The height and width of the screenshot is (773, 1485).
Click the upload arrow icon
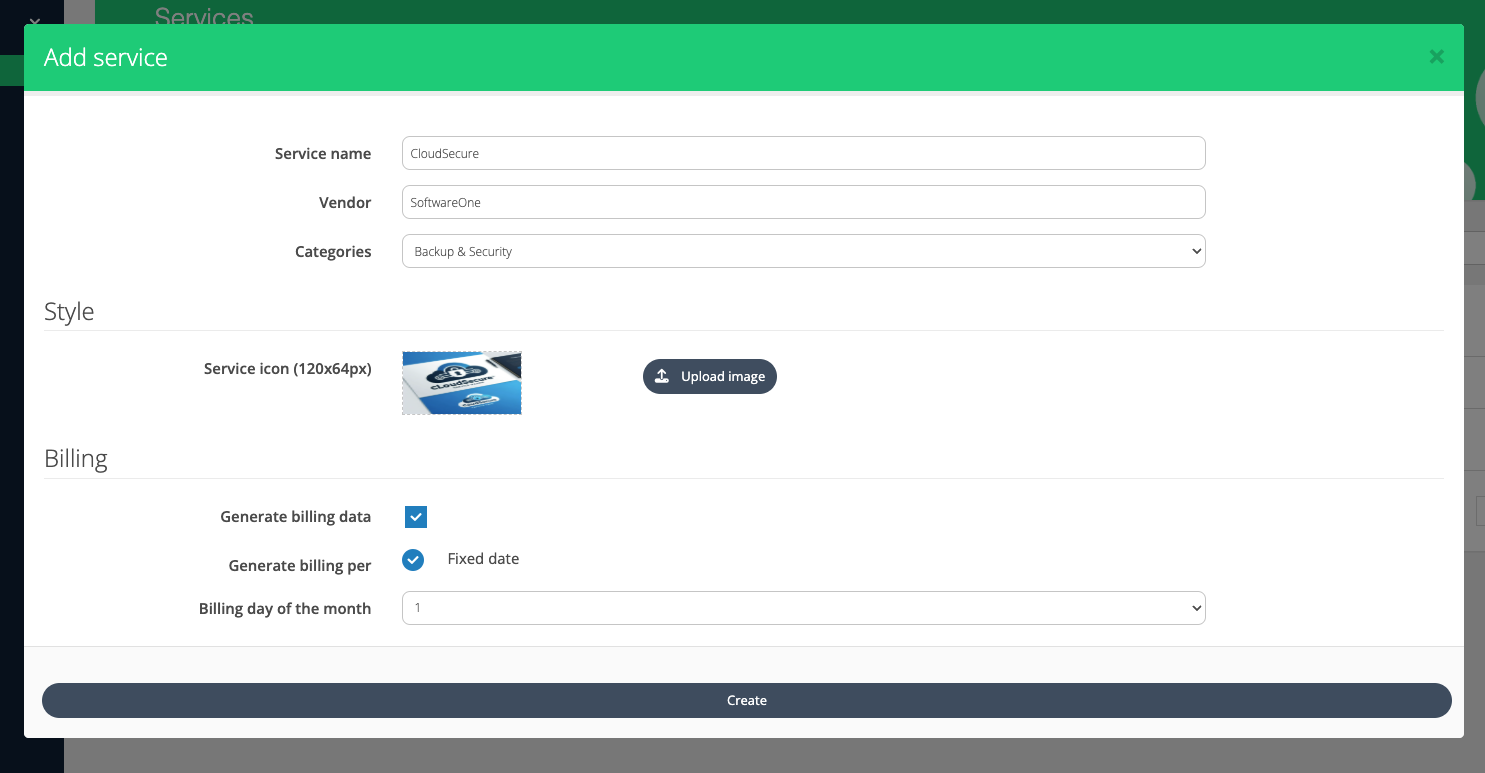(x=661, y=376)
